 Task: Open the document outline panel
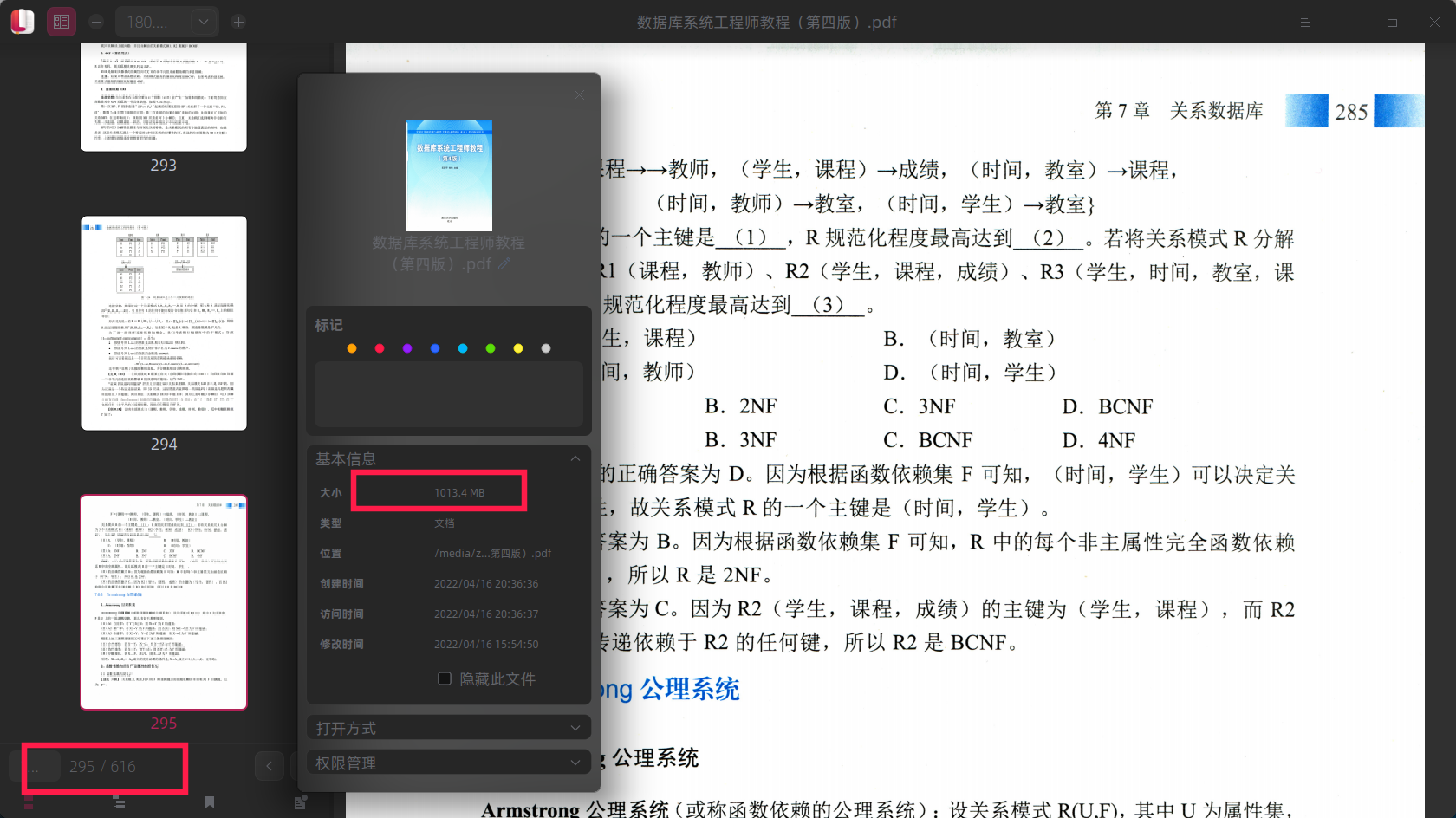click(x=119, y=802)
